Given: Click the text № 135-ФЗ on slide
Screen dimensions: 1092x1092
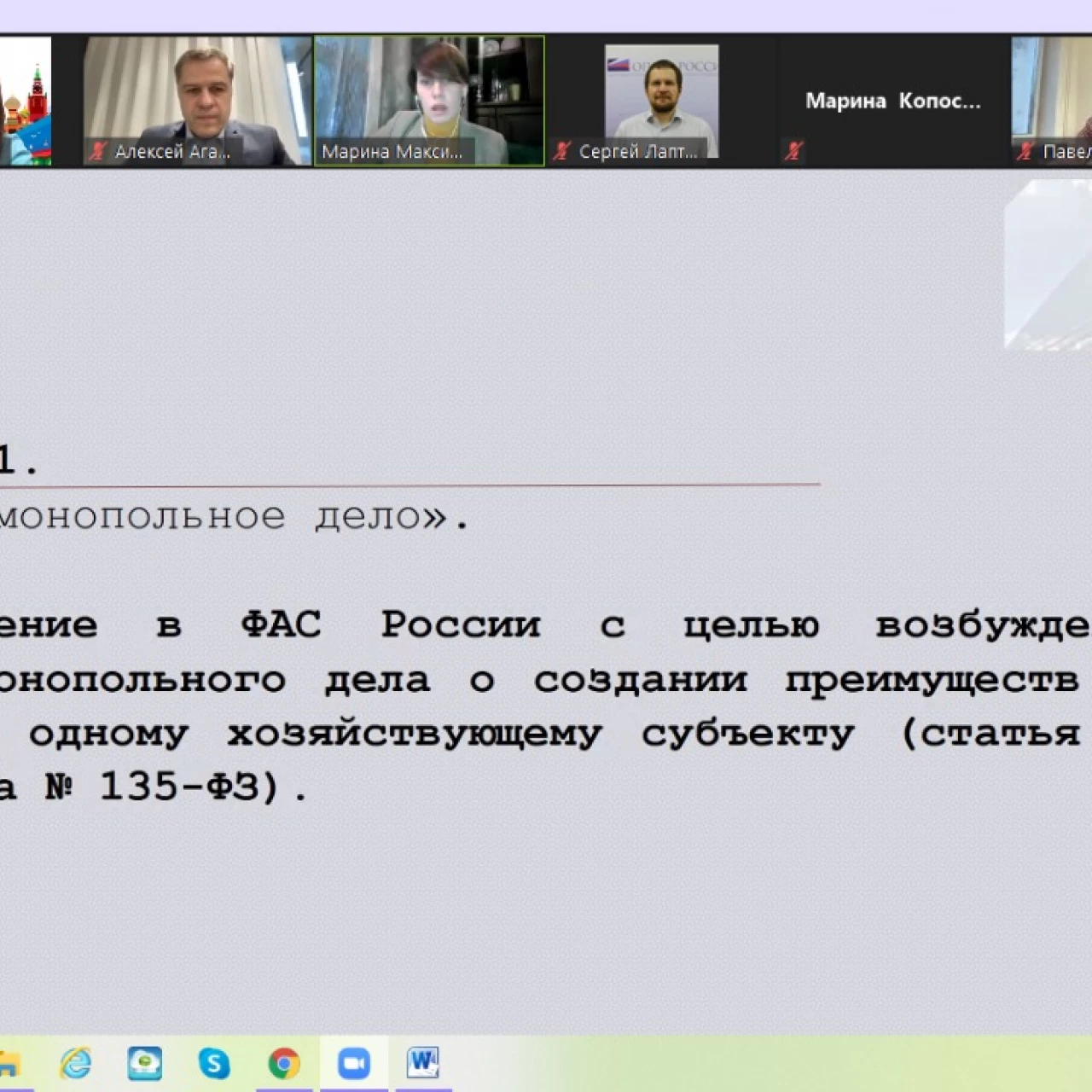Looking at the screenshot, I should coord(162,787).
